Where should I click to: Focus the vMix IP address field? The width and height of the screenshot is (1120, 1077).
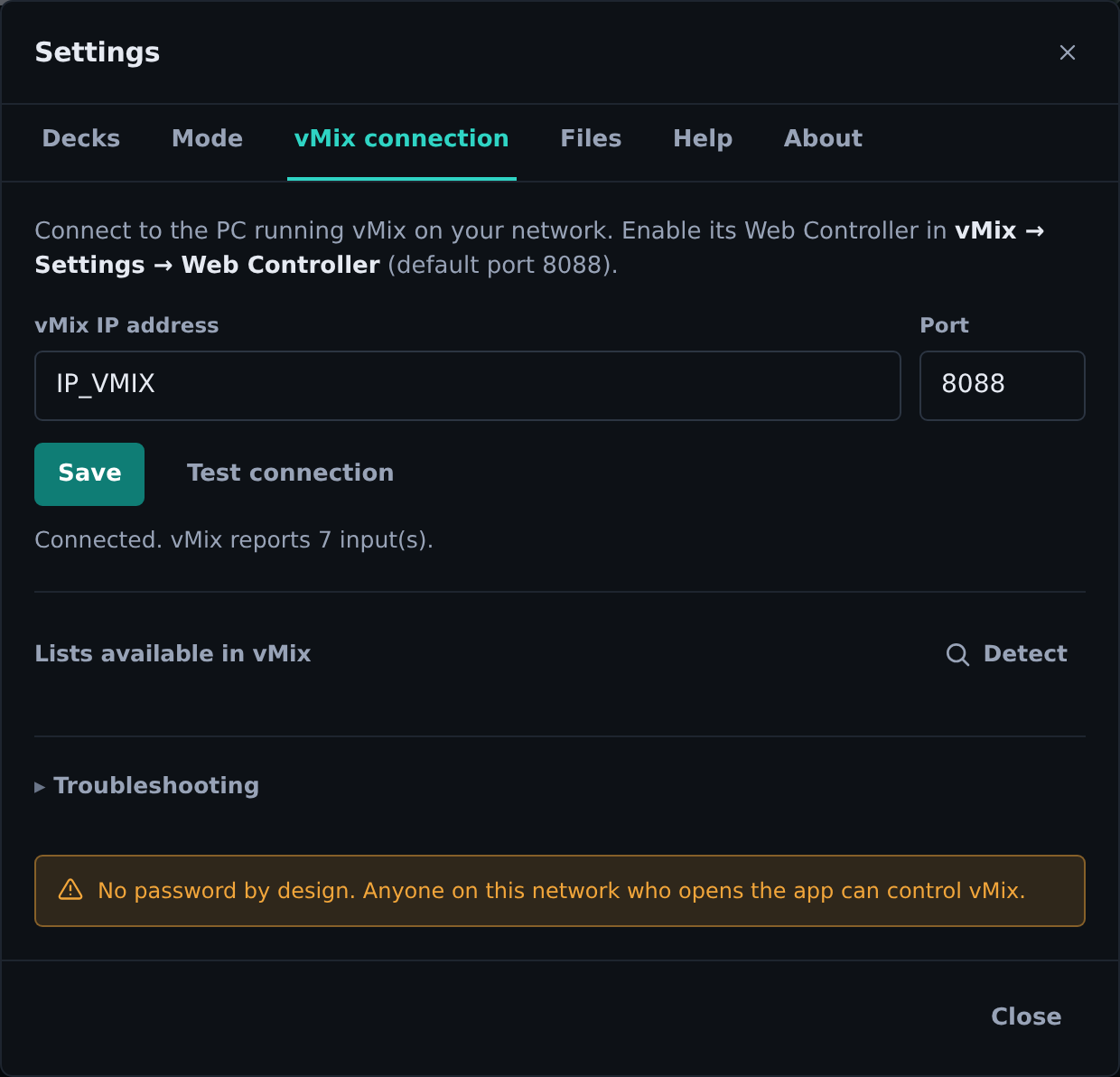468,386
